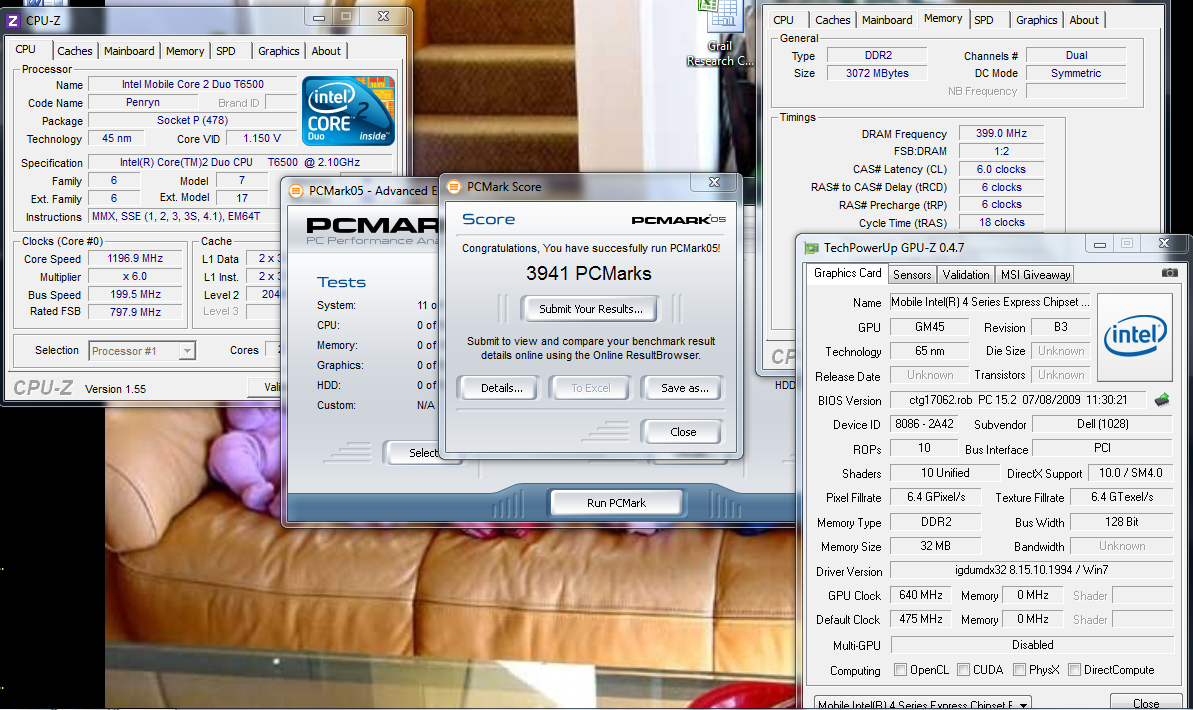Screen dimensions: 1193x710
Task: Click the Intel logo in GPU-Z
Action: [1135, 337]
